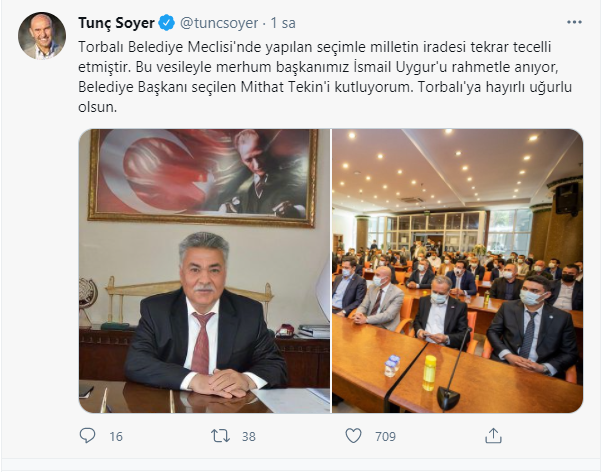The image size is (601, 472).
Task: Open the right photo of council meeting
Action: (x=457, y=271)
